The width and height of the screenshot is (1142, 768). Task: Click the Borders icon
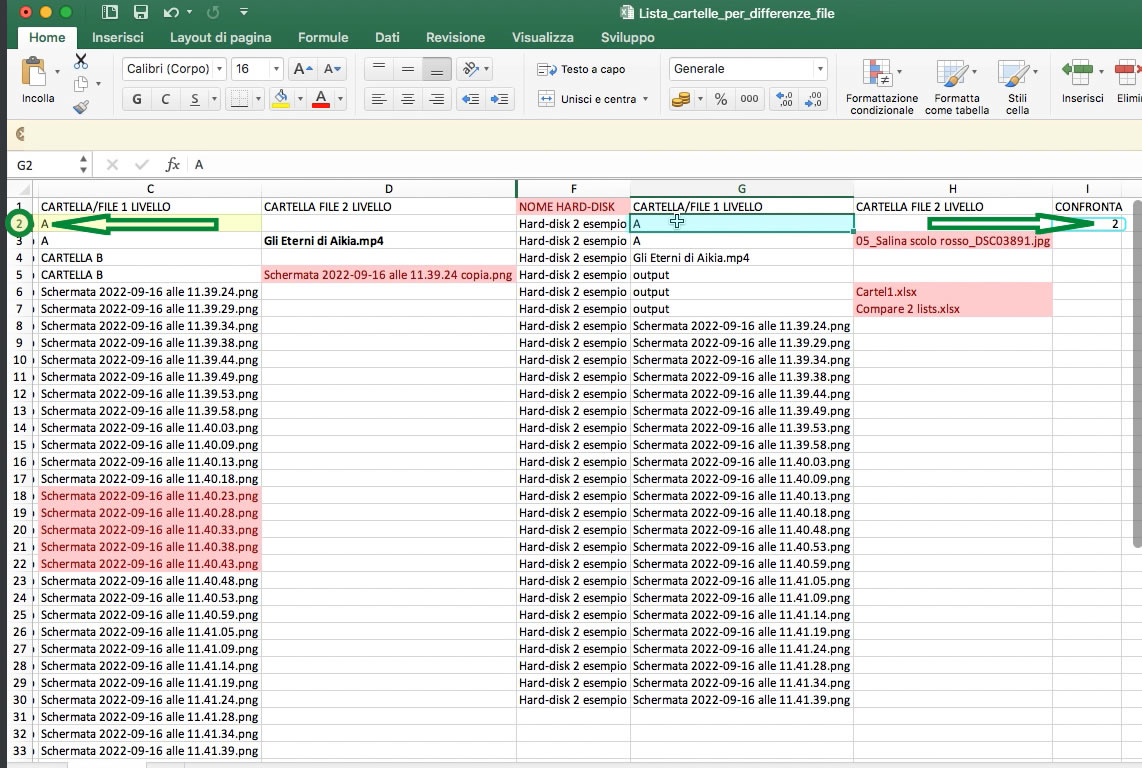coord(239,98)
